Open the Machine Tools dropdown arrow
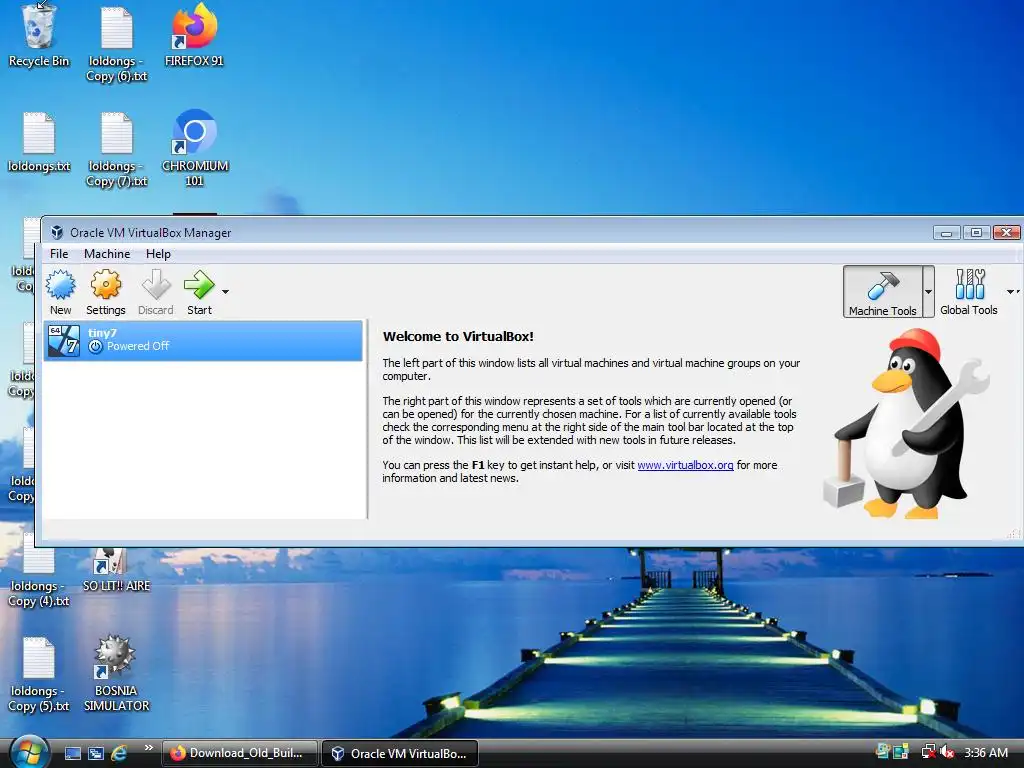 pos(928,292)
